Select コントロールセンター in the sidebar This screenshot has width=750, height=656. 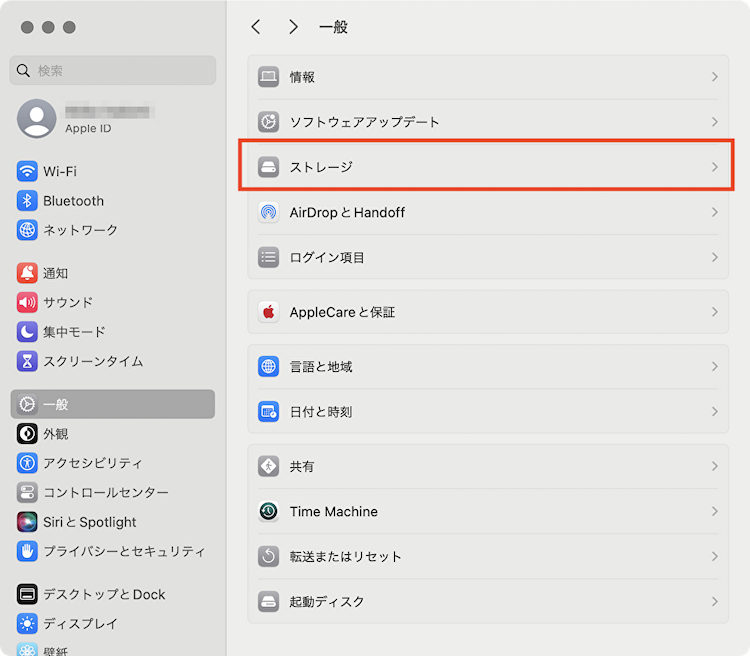(112, 492)
